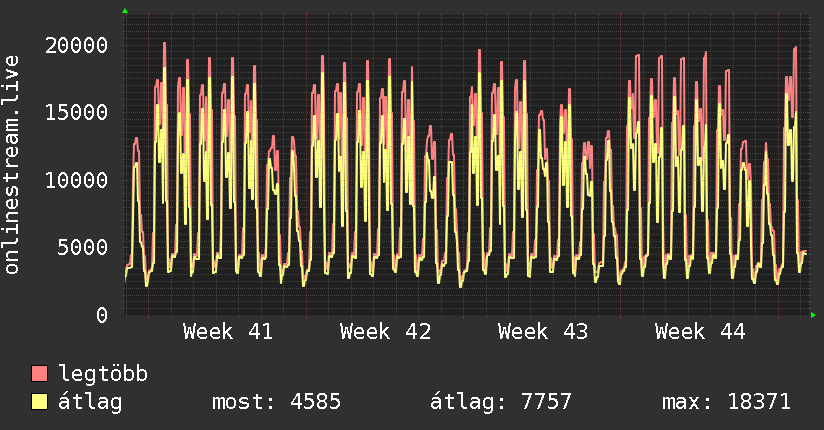Click the max: 18371 statistic
824x430 pixels.
click(726, 402)
